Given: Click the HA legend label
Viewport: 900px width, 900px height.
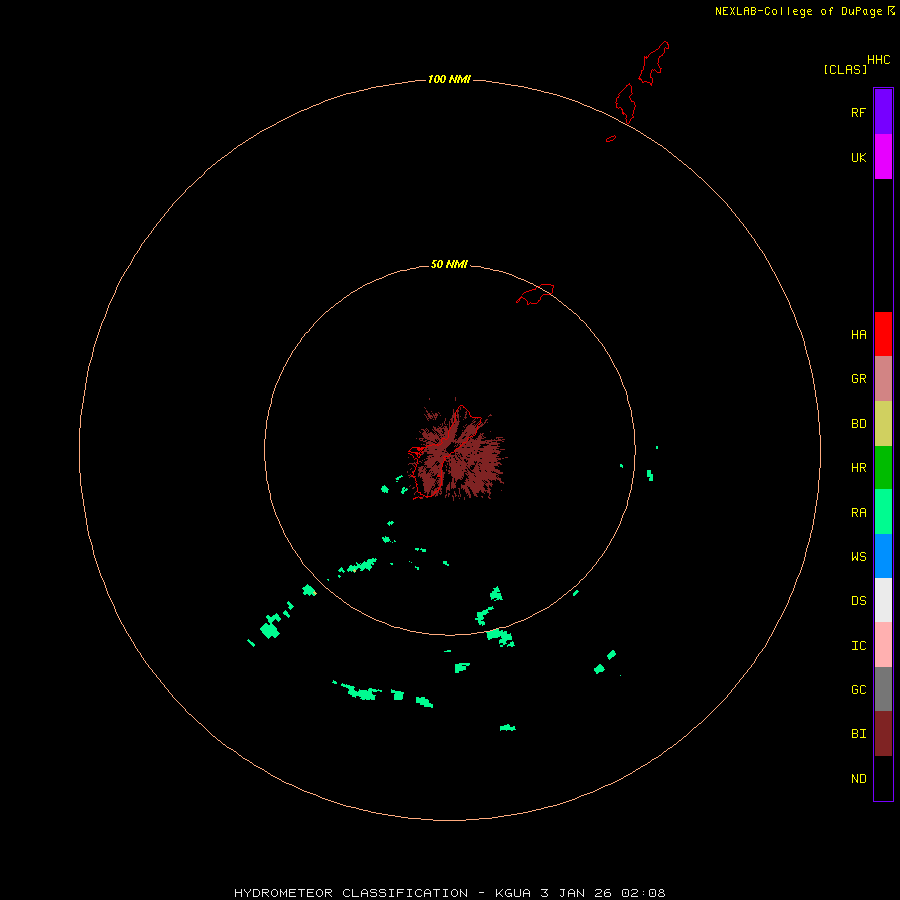Looking at the screenshot, I should (858, 334).
